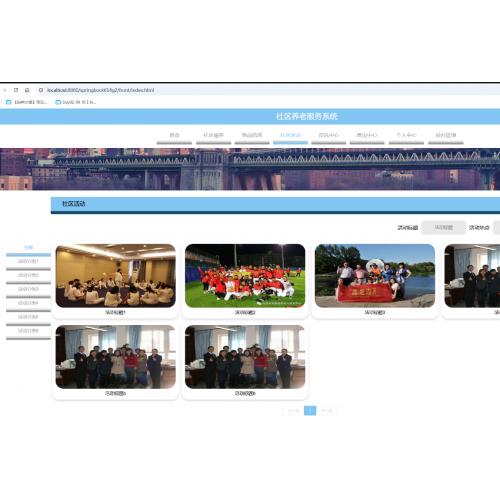Click the site info icon in address bar

41,90
